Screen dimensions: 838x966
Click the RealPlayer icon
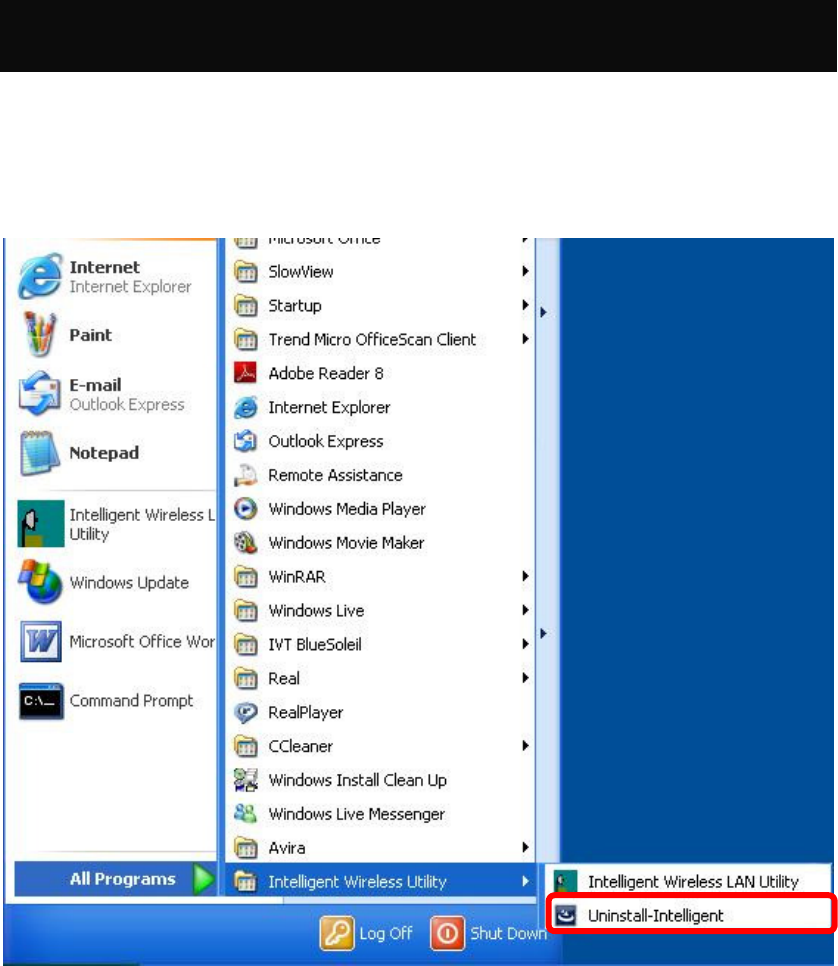click(x=245, y=712)
